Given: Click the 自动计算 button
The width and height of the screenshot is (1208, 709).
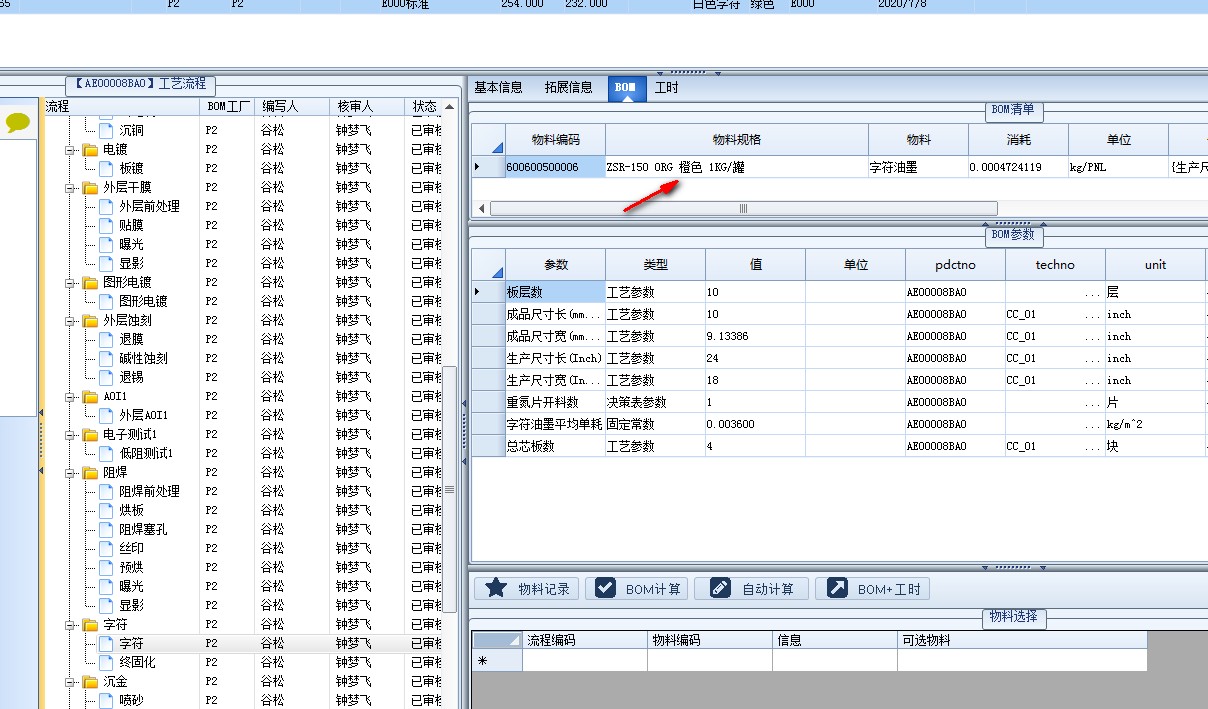Looking at the screenshot, I should (751, 588).
